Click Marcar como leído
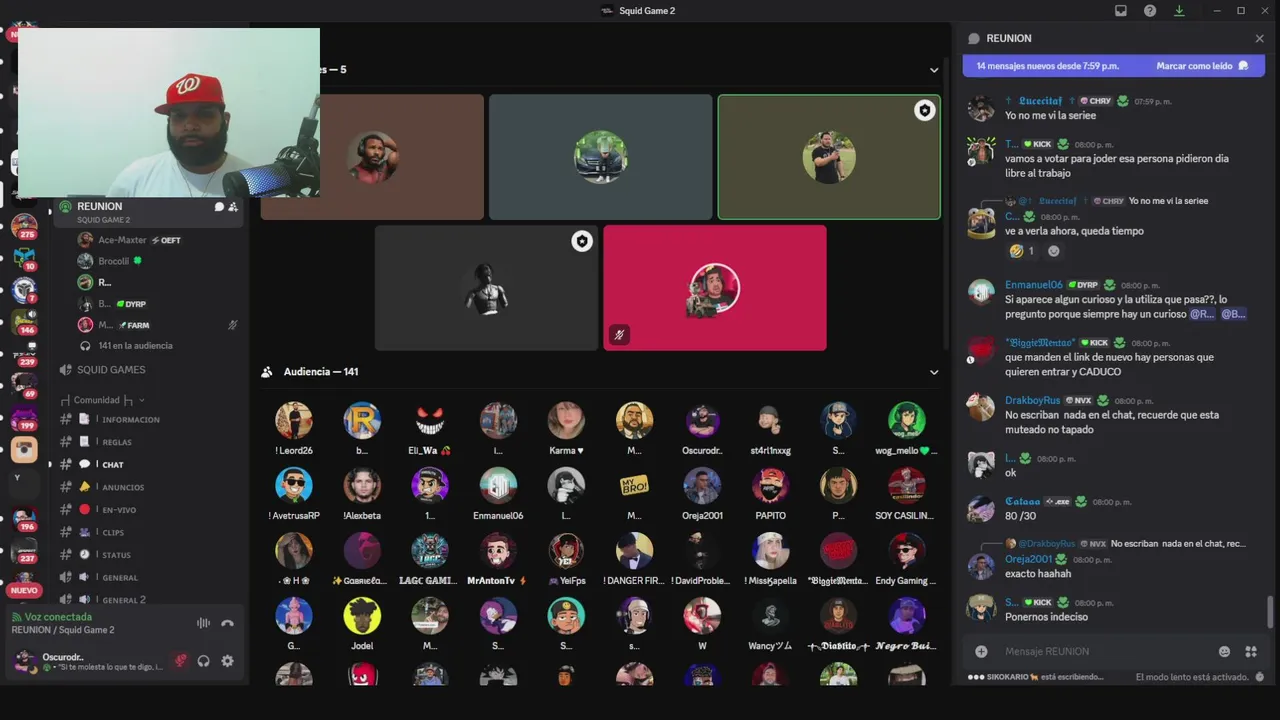This screenshot has height=720, width=1280. (x=1202, y=66)
